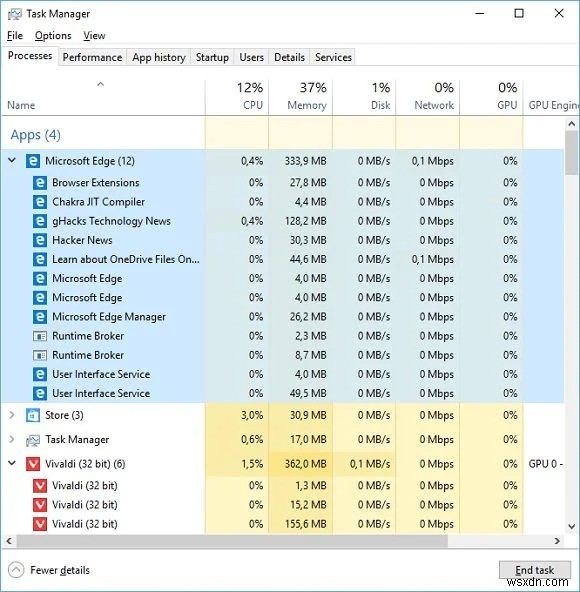The height and width of the screenshot is (592, 580).
Task: Click User Interface Service 4,0 MB icon
Action: click(40, 374)
